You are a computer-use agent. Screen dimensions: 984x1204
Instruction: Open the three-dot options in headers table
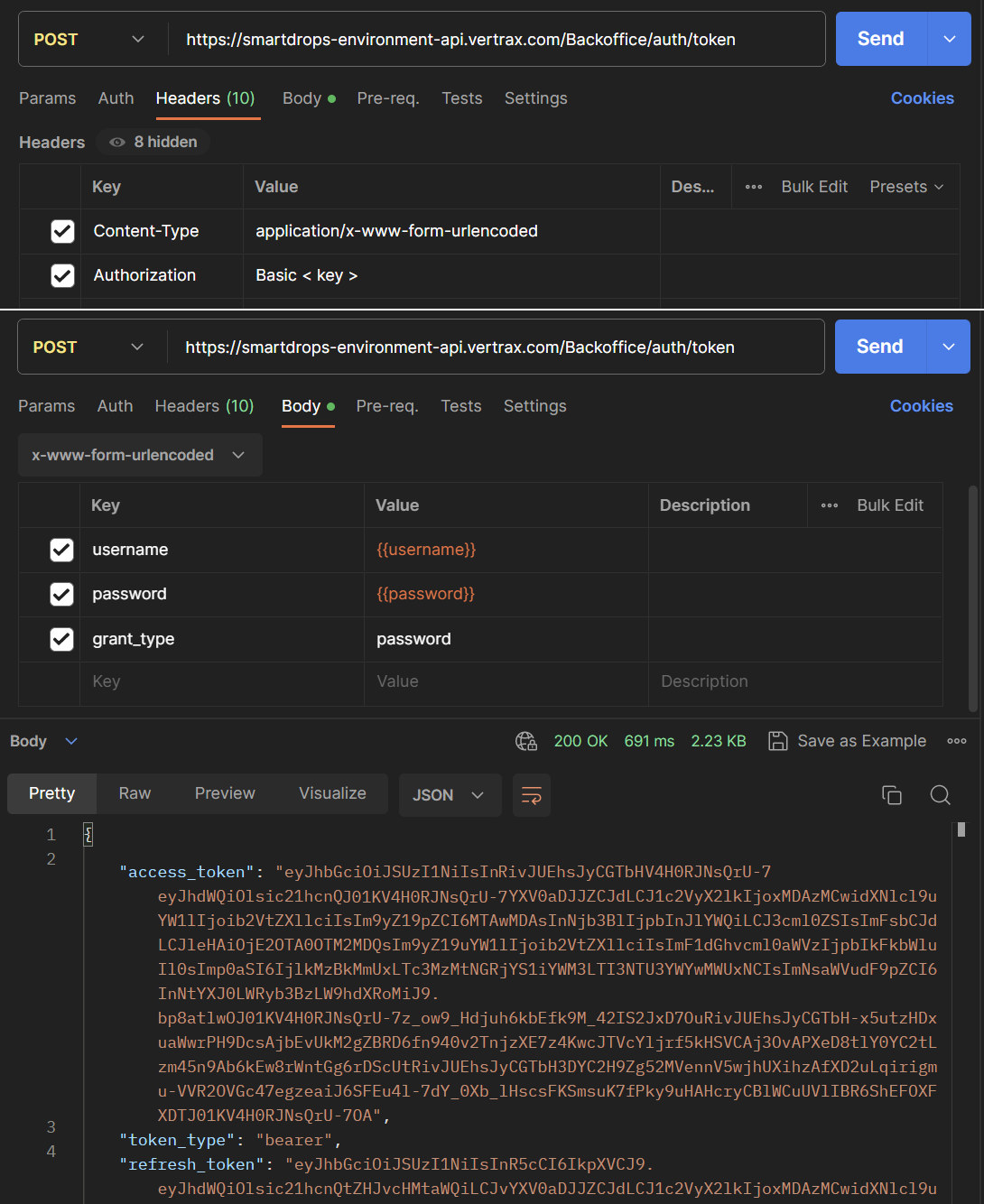754,187
